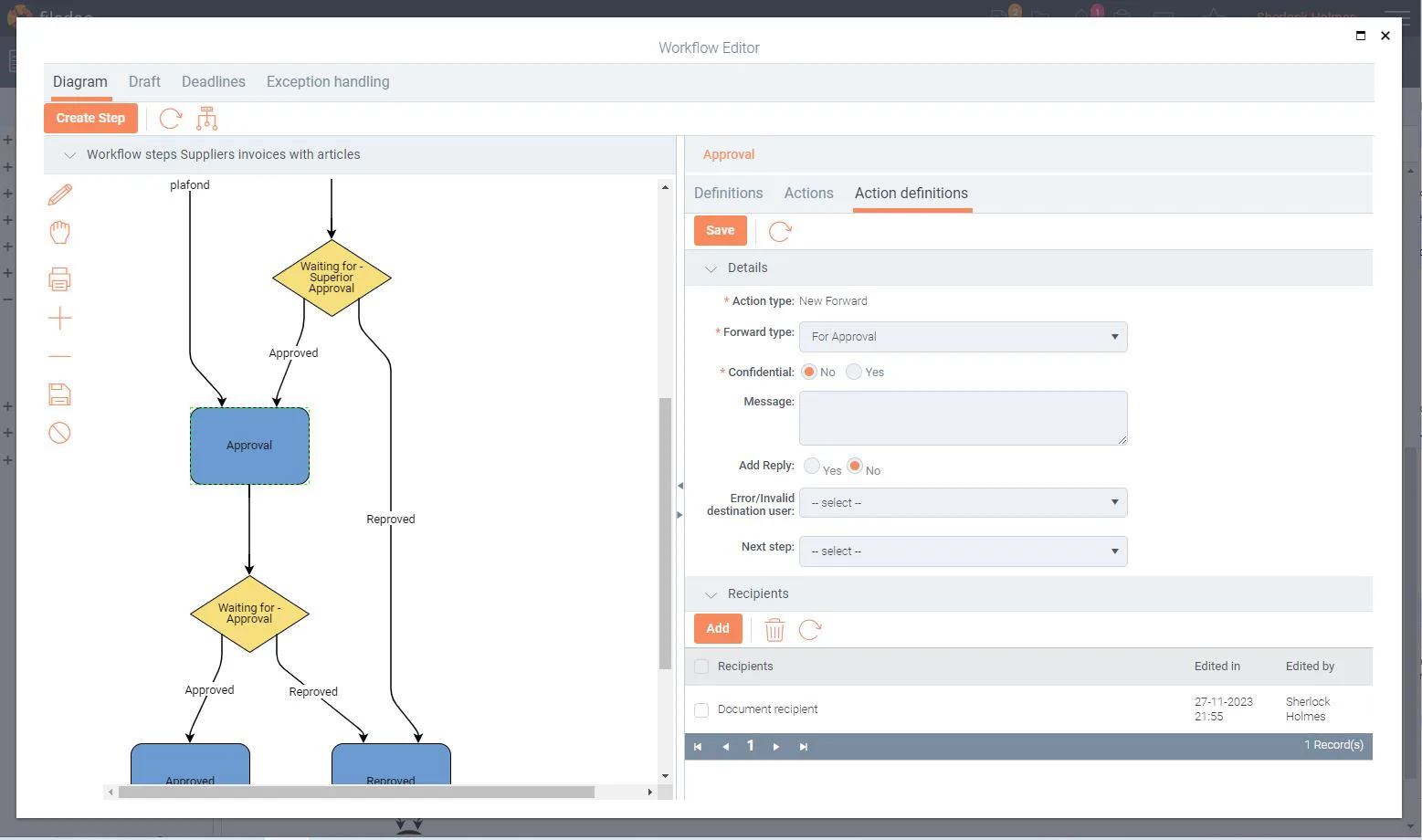Click the Create Step button
The image size is (1422, 840).
coord(90,118)
